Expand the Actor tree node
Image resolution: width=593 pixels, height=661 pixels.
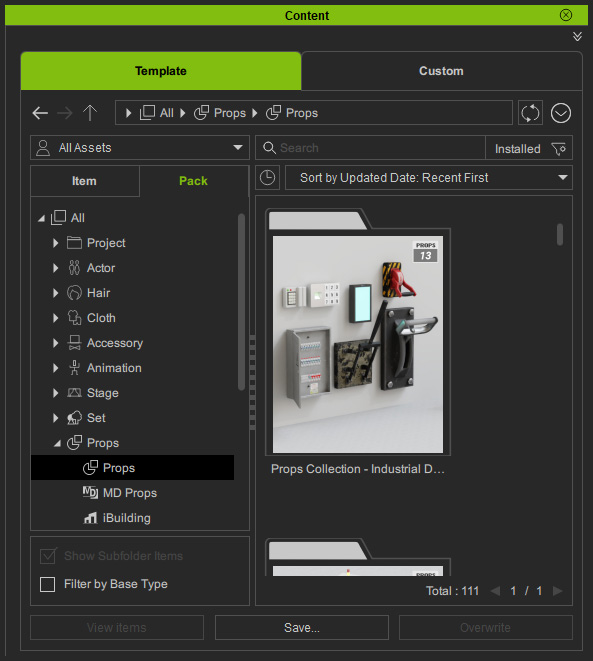pos(55,268)
